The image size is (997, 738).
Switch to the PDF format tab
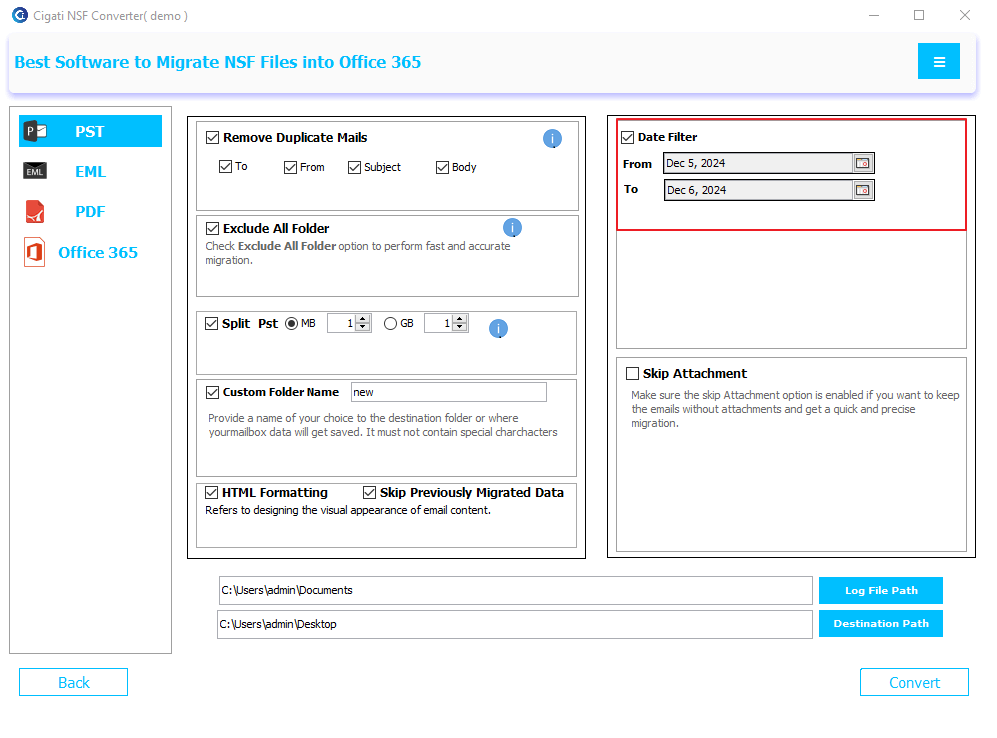click(x=90, y=212)
